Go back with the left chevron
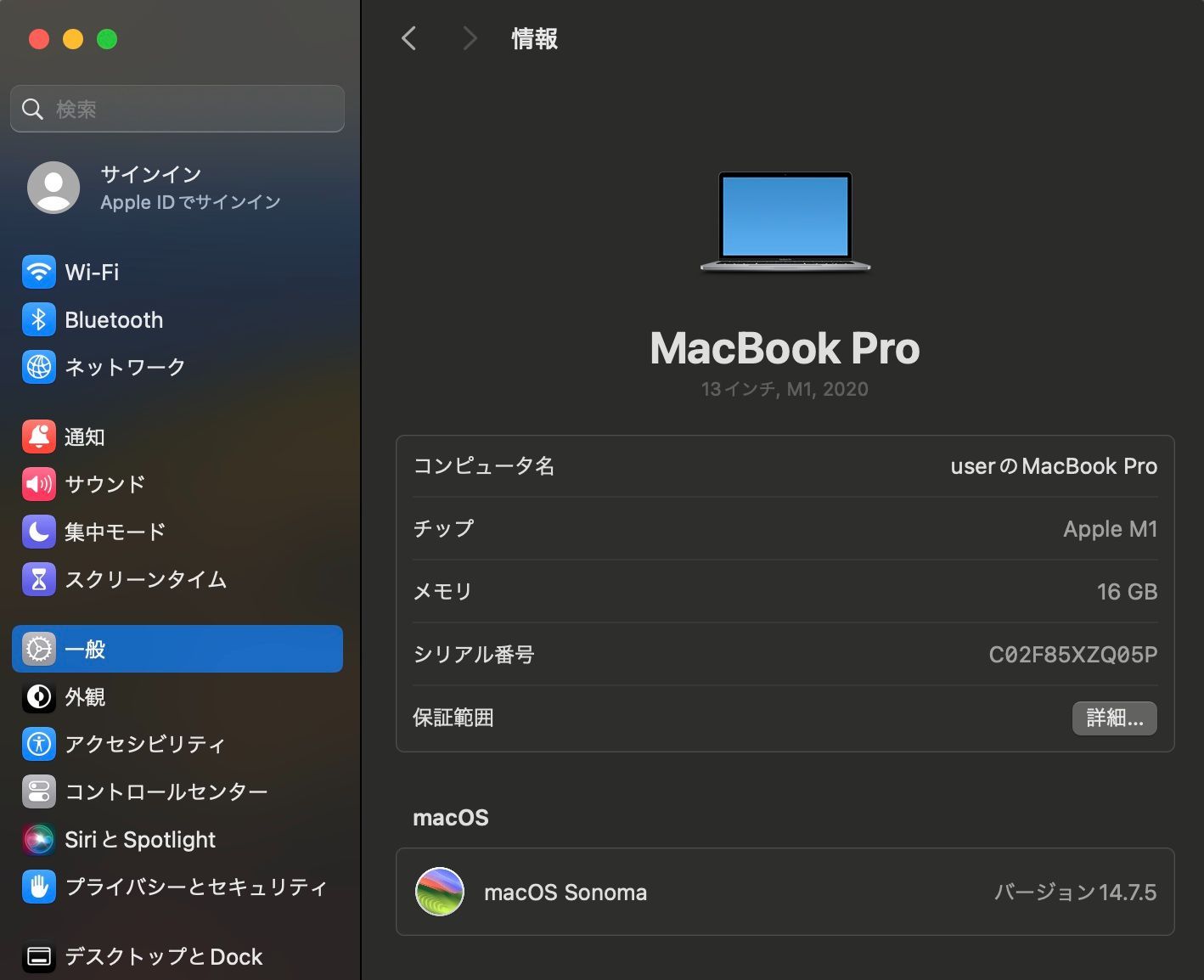Image resolution: width=1204 pixels, height=980 pixels. point(408,38)
